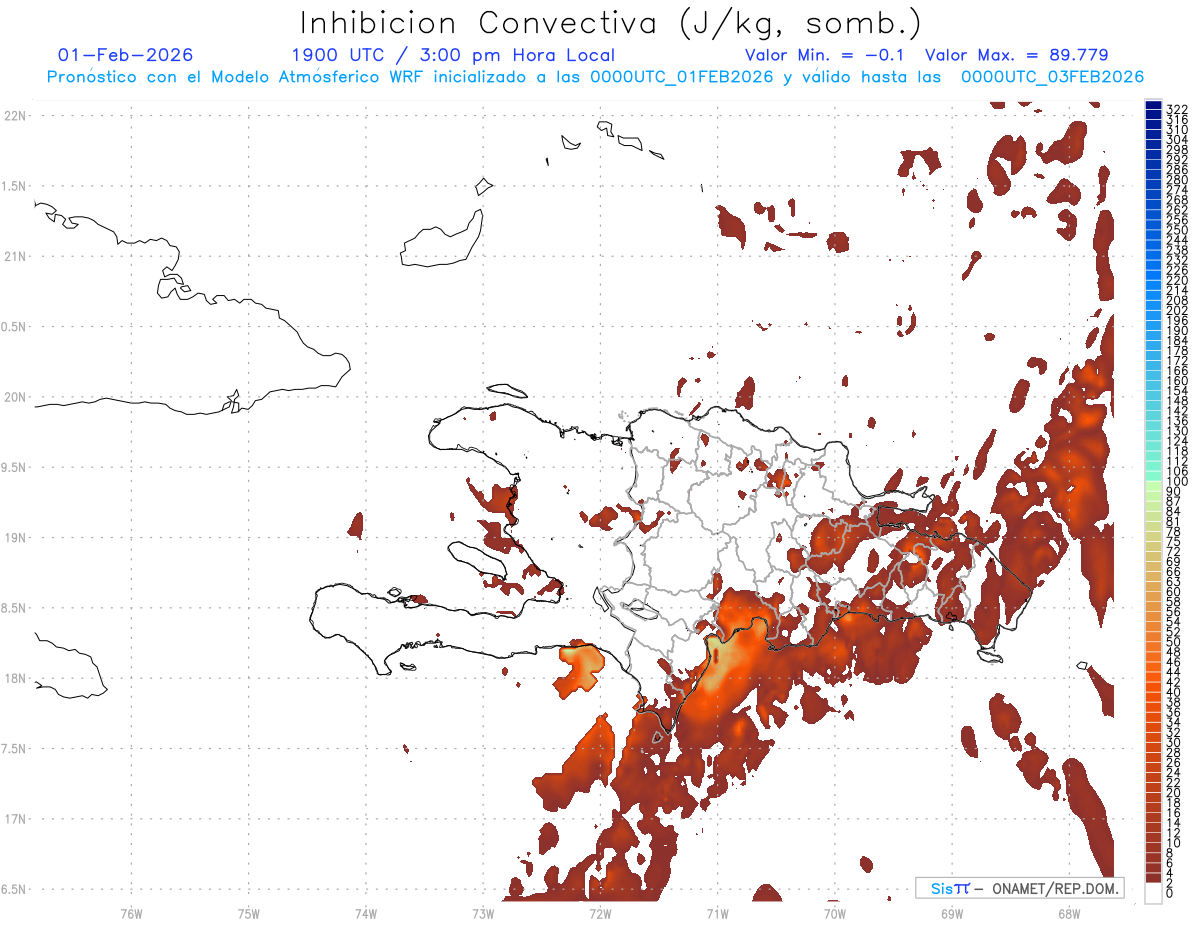The height and width of the screenshot is (927, 1200).
Task: Select the date text "01-Feb-2026"
Action: (x=126, y=55)
